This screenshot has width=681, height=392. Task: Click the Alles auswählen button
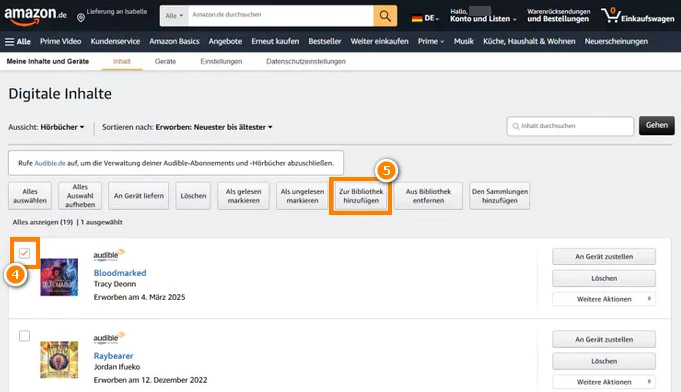pyautogui.click(x=30, y=196)
